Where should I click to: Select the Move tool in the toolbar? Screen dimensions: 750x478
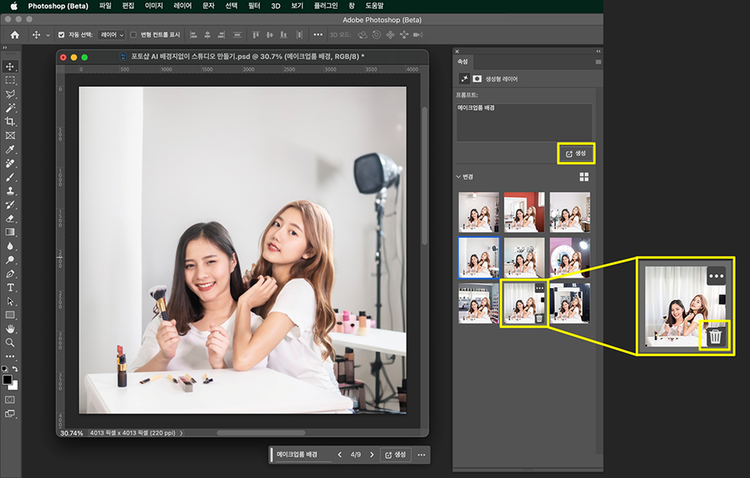coord(10,65)
